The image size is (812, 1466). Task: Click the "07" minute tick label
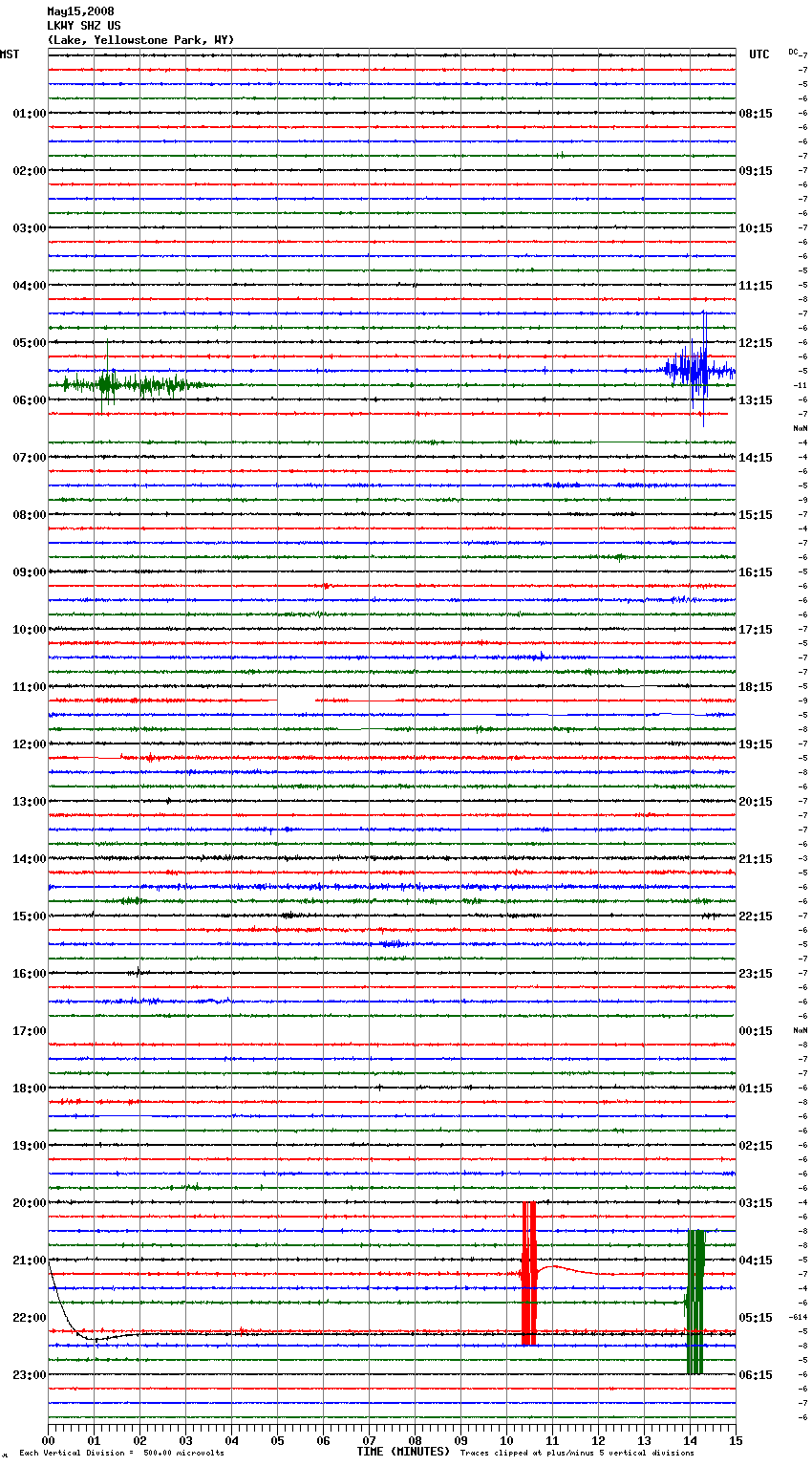coord(369,1440)
